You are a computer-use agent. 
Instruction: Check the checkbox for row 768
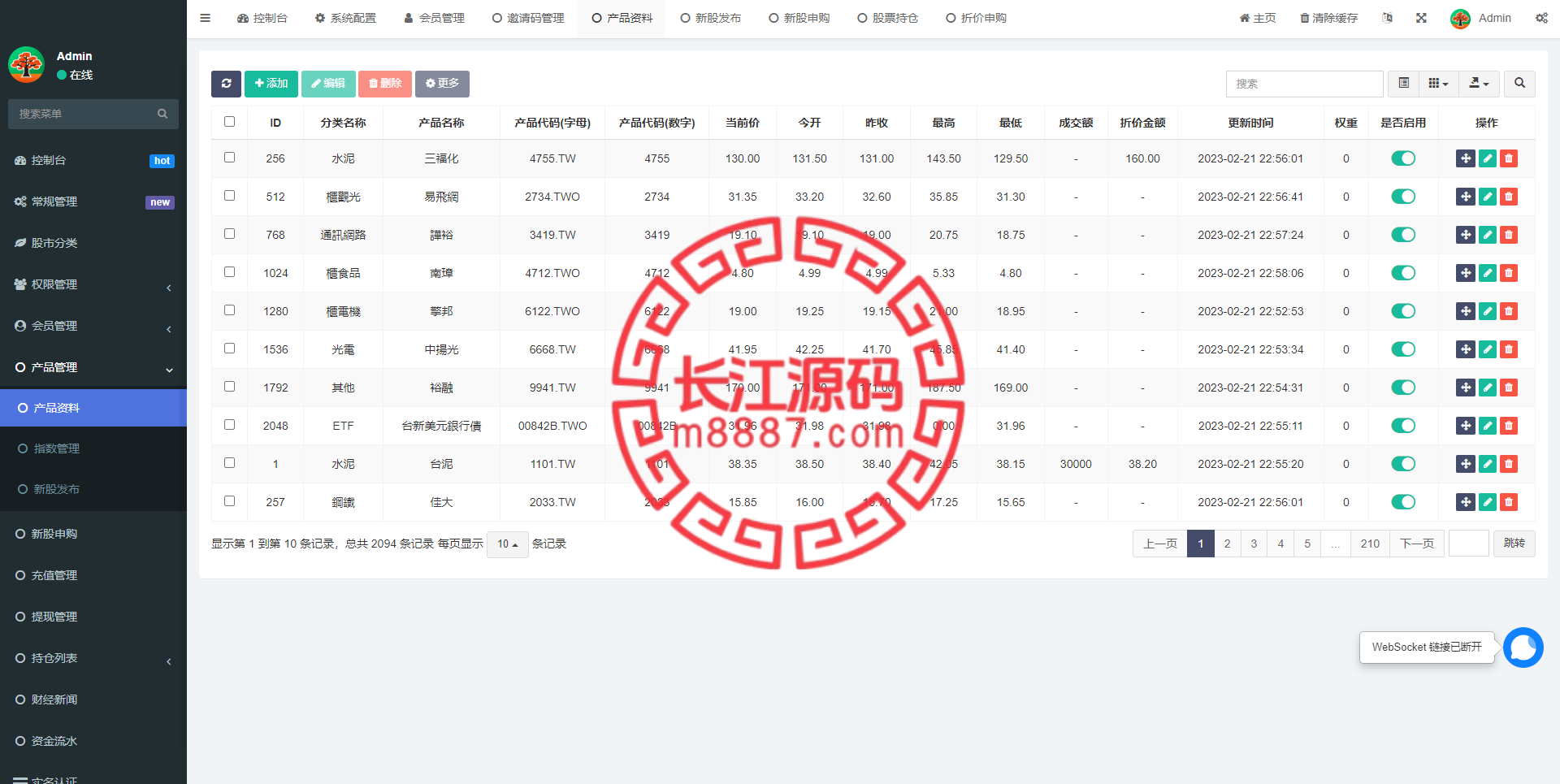(229, 234)
